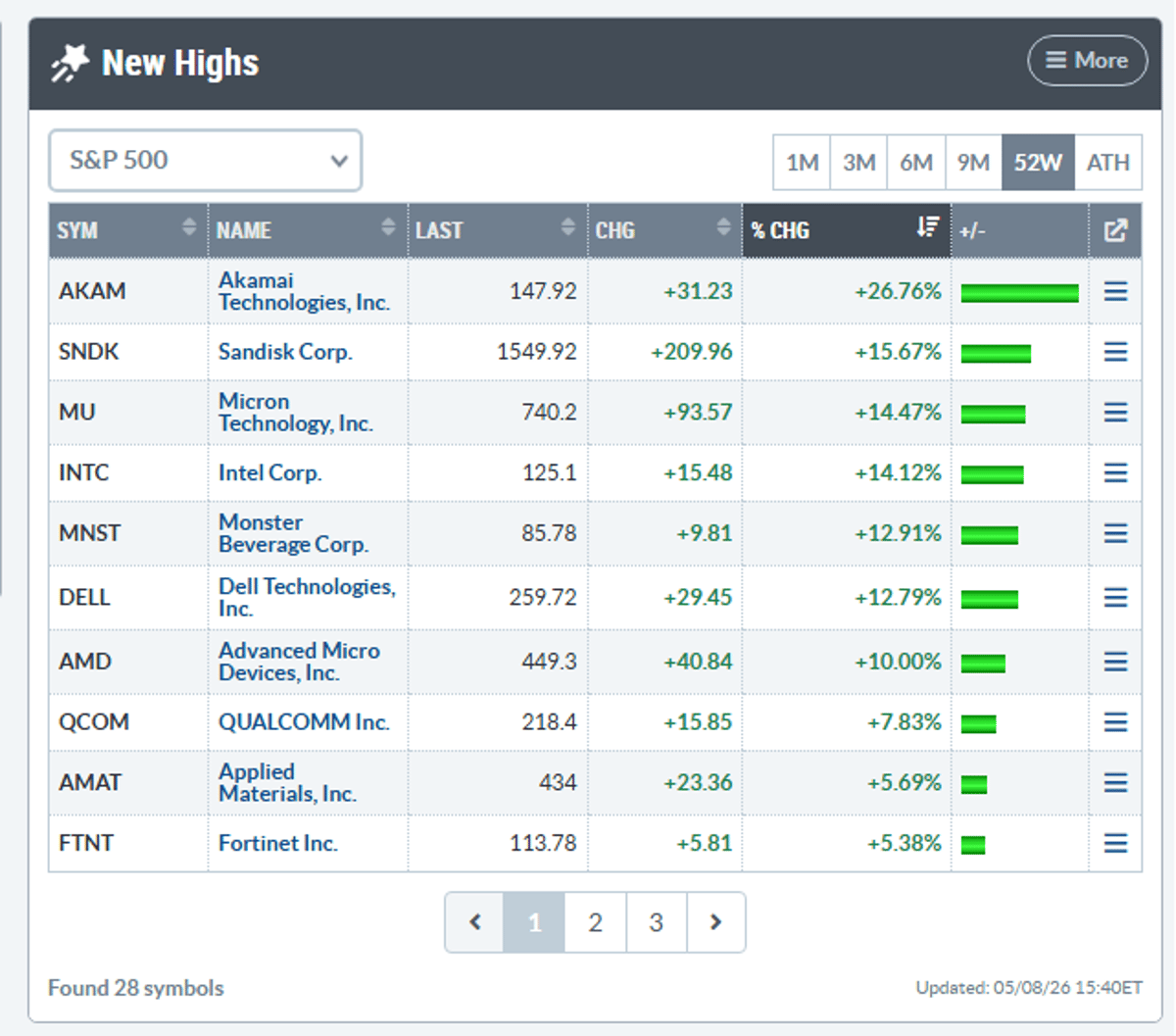Viewport: 1176px width, 1036px height.
Task: Select the ATH timeframe tab
Action: point(1108,163)
